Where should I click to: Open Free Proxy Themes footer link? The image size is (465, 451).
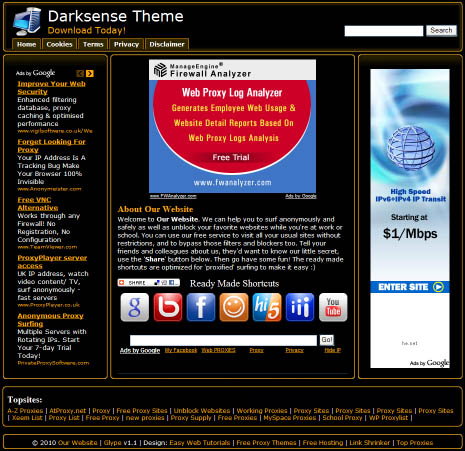(266, 443)
